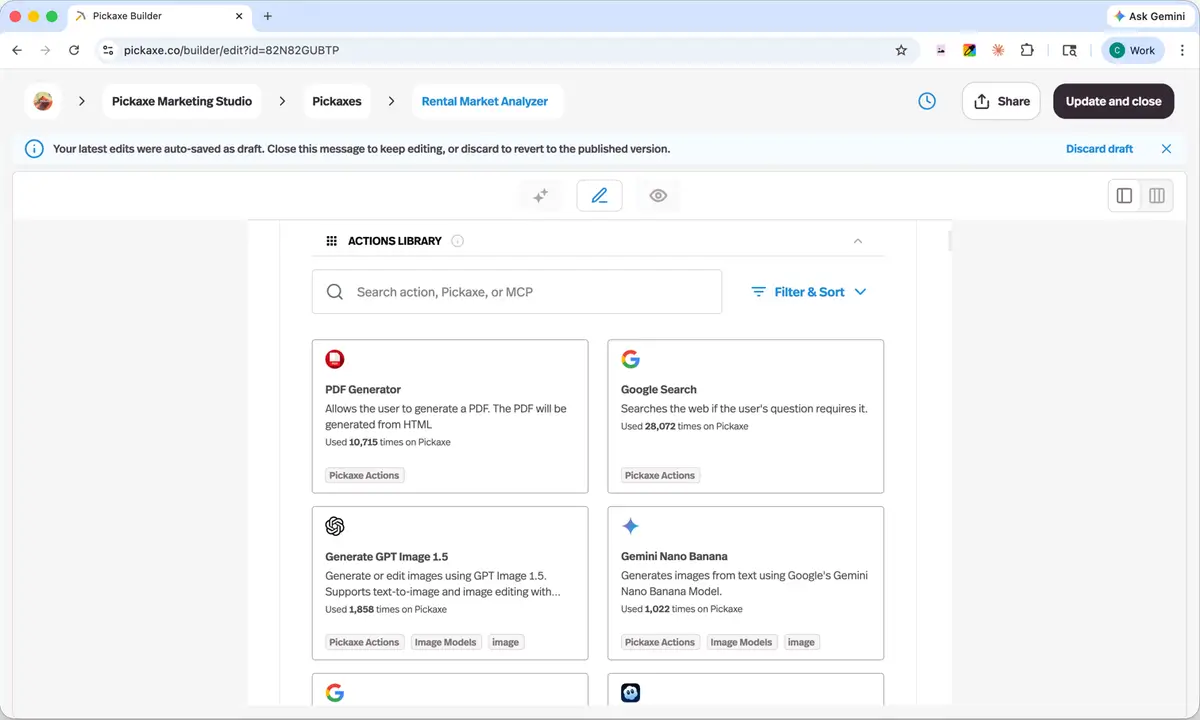The width and height of the screenshot is (1200, 720).
Task: Go to Pickaxes breadcrumb
Action: 337,101
